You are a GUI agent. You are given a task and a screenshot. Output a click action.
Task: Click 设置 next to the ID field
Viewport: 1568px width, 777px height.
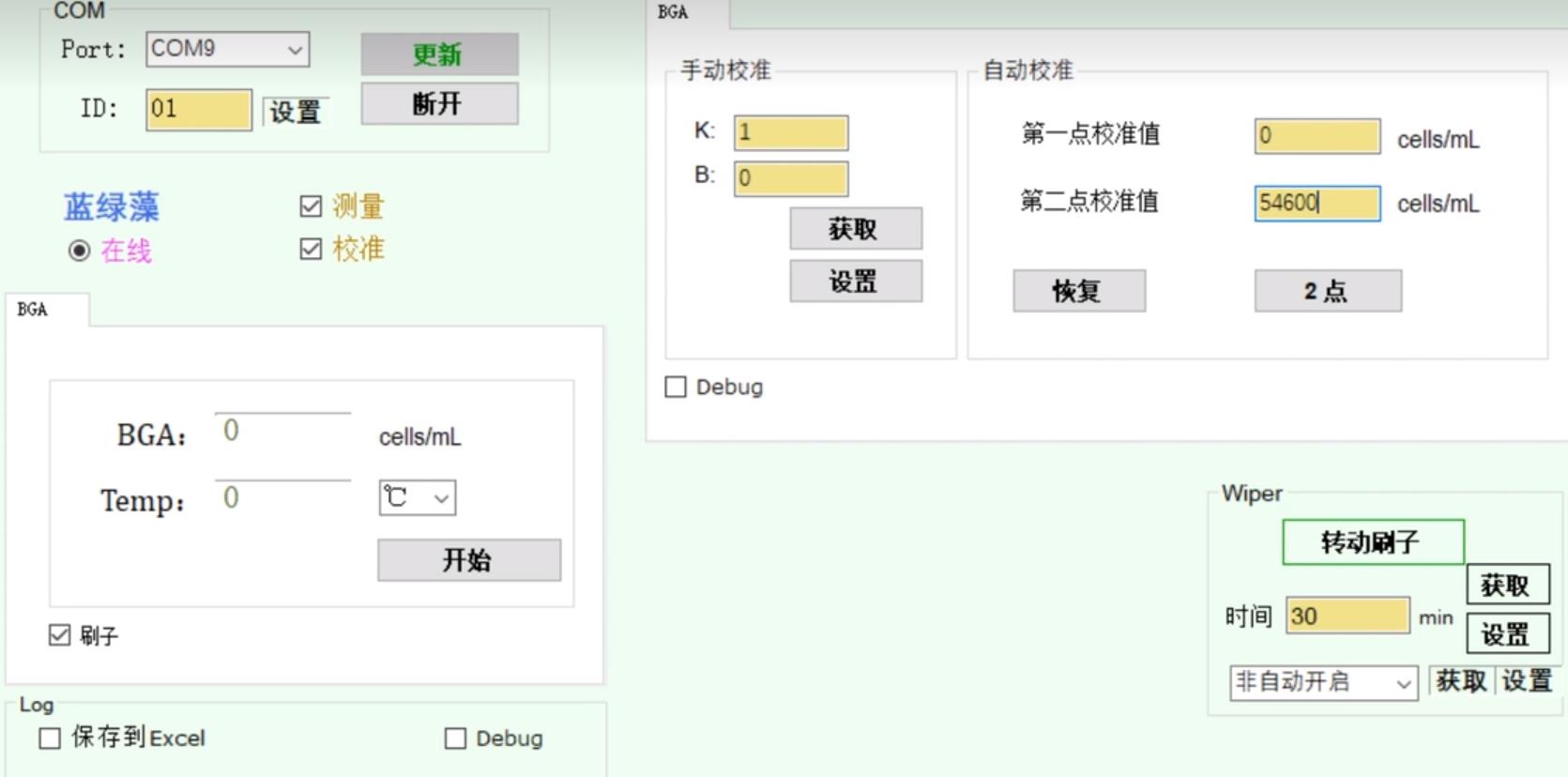296,112
